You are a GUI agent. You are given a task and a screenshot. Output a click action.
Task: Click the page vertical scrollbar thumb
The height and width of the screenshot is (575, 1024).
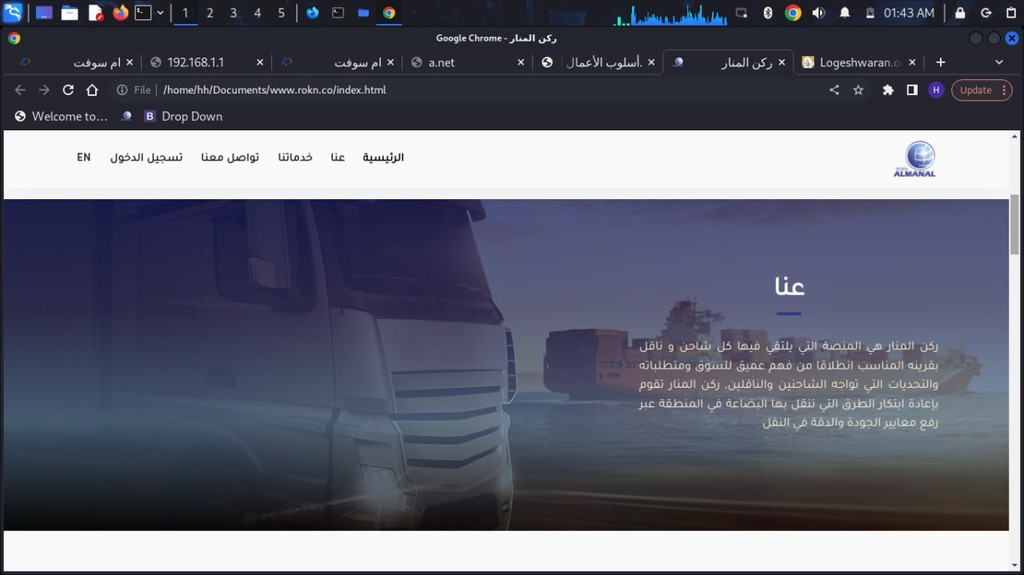(1014, 225)
